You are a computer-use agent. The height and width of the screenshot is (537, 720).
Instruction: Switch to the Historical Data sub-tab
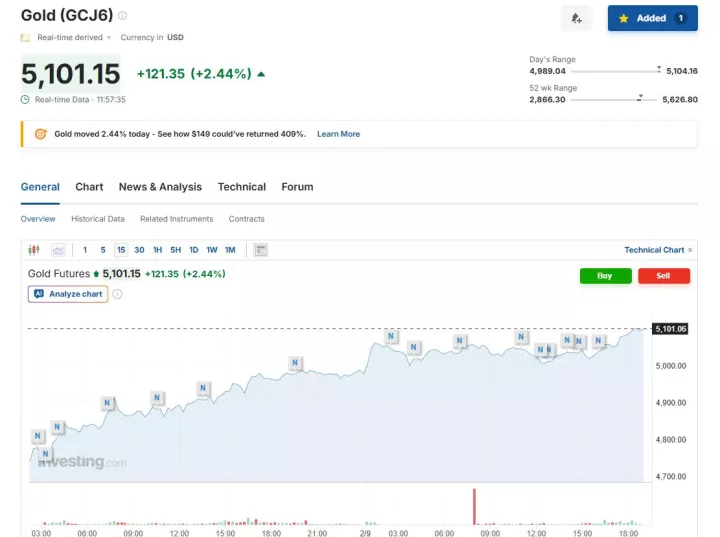click(98, 219)
